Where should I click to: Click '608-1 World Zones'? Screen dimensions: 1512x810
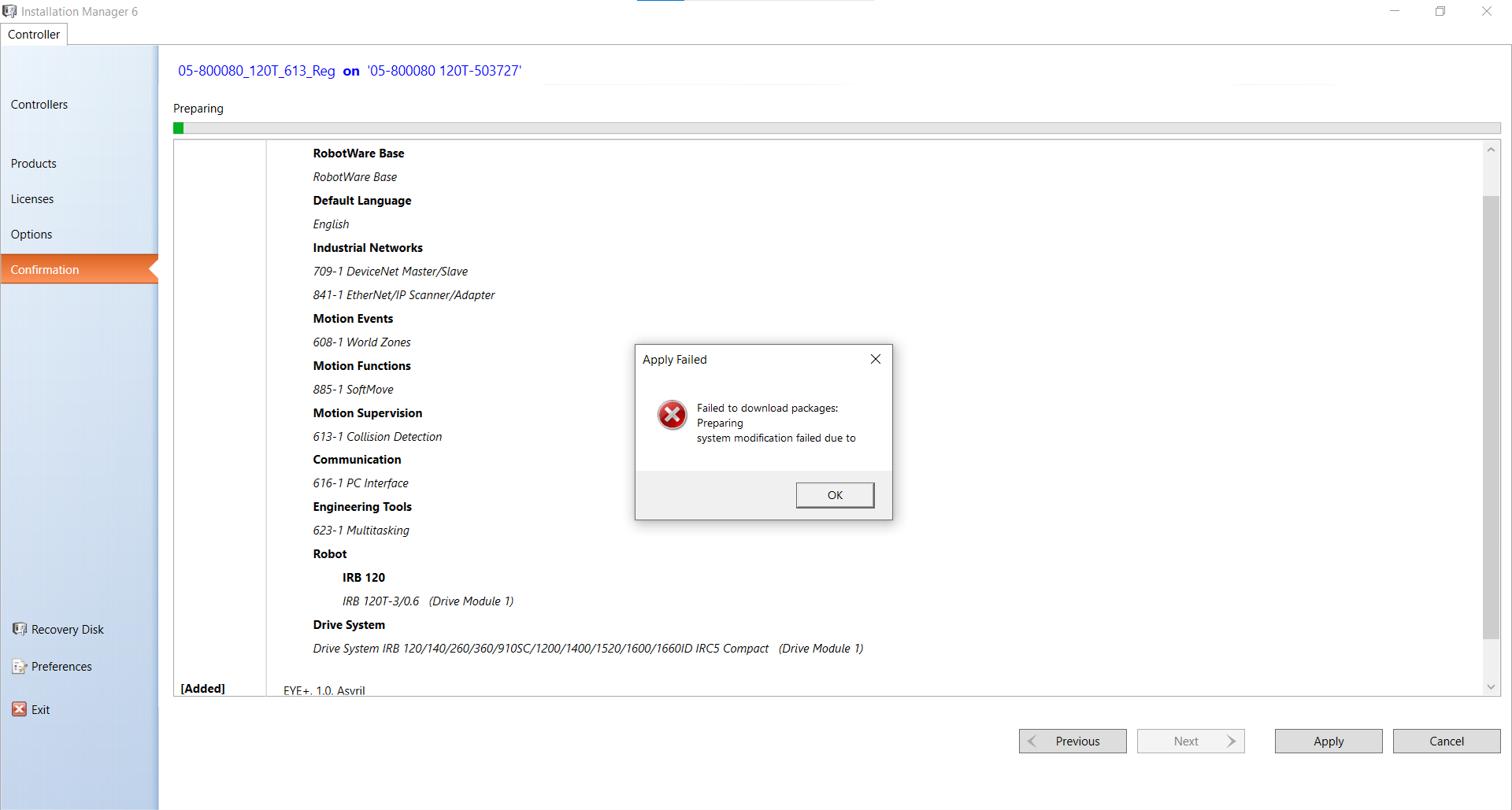point(362,342)
